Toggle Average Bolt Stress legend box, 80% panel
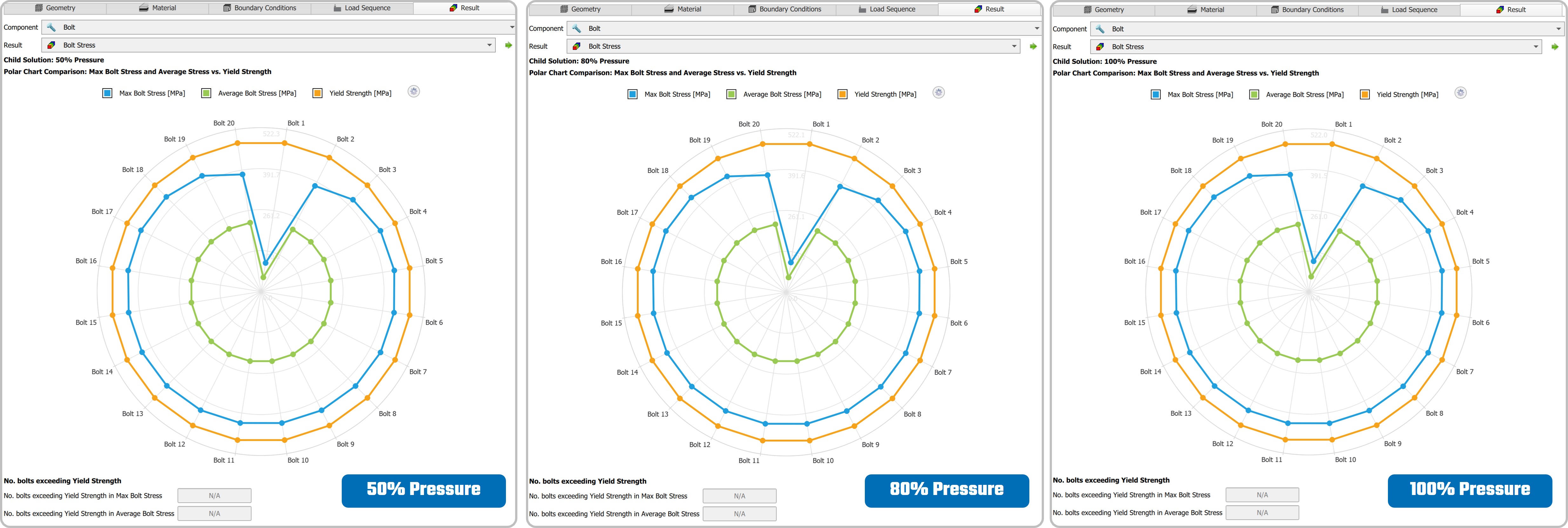Image resolution: width=1568 pixels, height=528 pixels. tap(731, 94)
